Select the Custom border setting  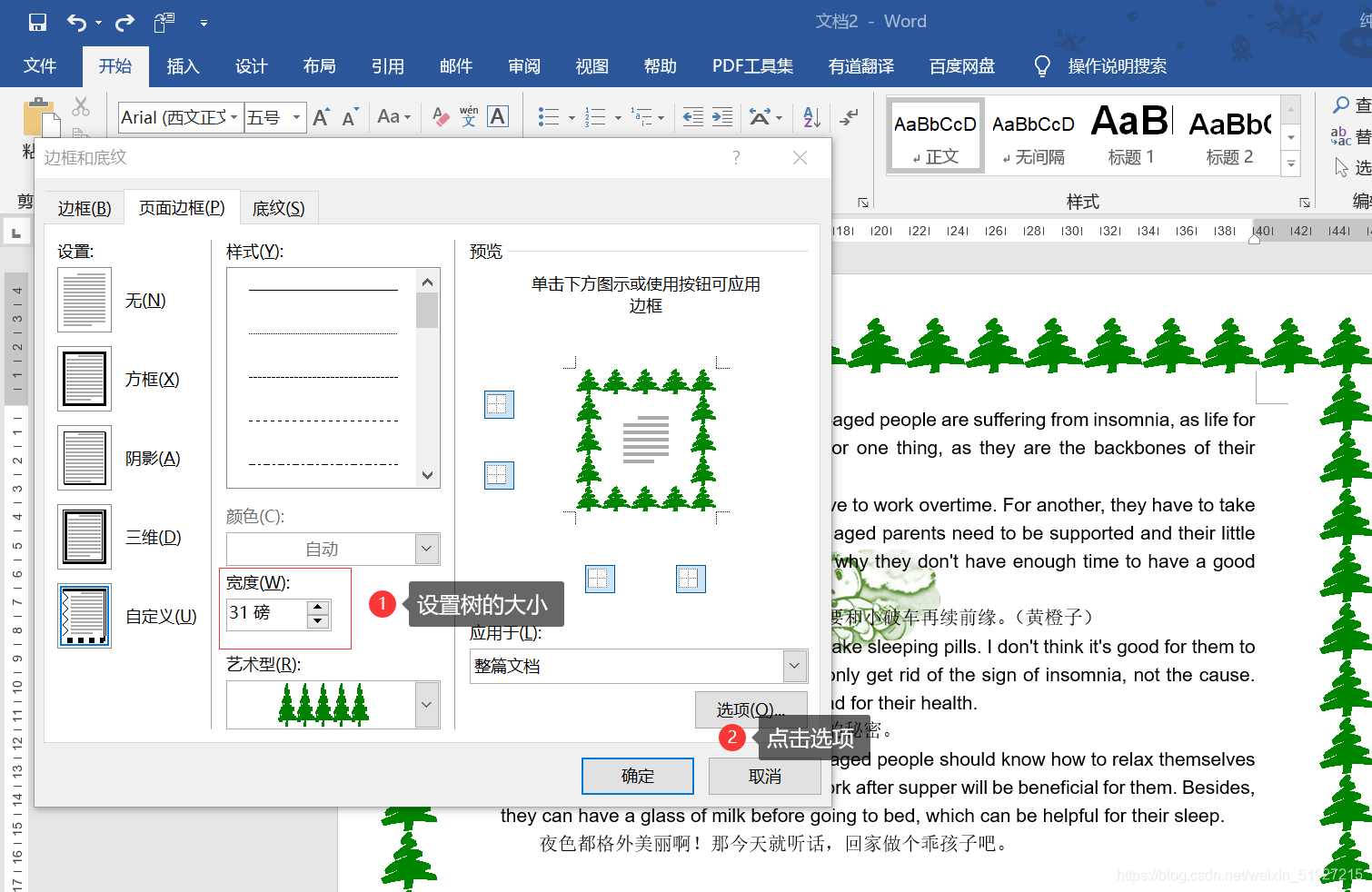pyautogui.click(x=85, y=616)
